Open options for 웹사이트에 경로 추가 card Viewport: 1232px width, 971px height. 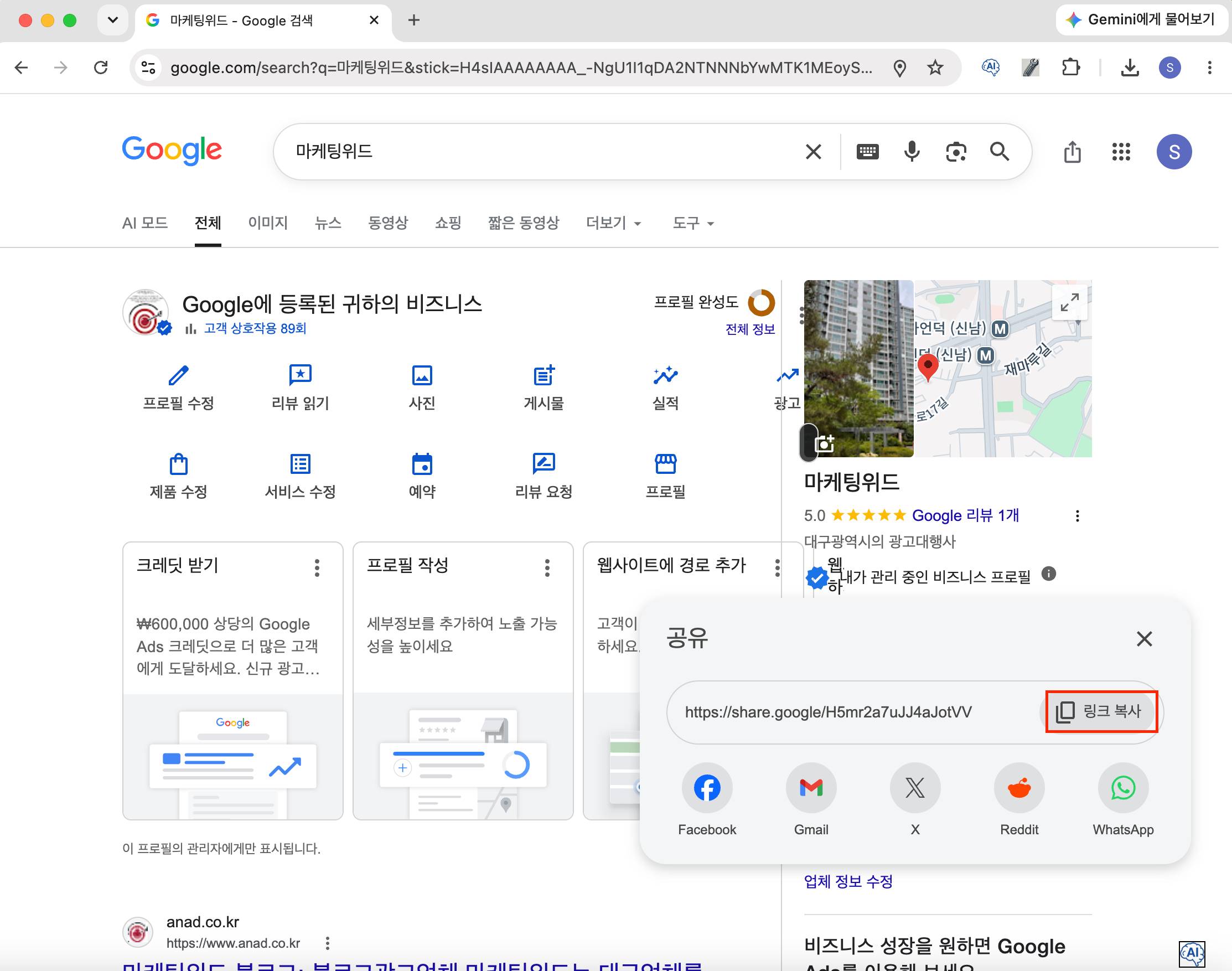coord(778,567)
